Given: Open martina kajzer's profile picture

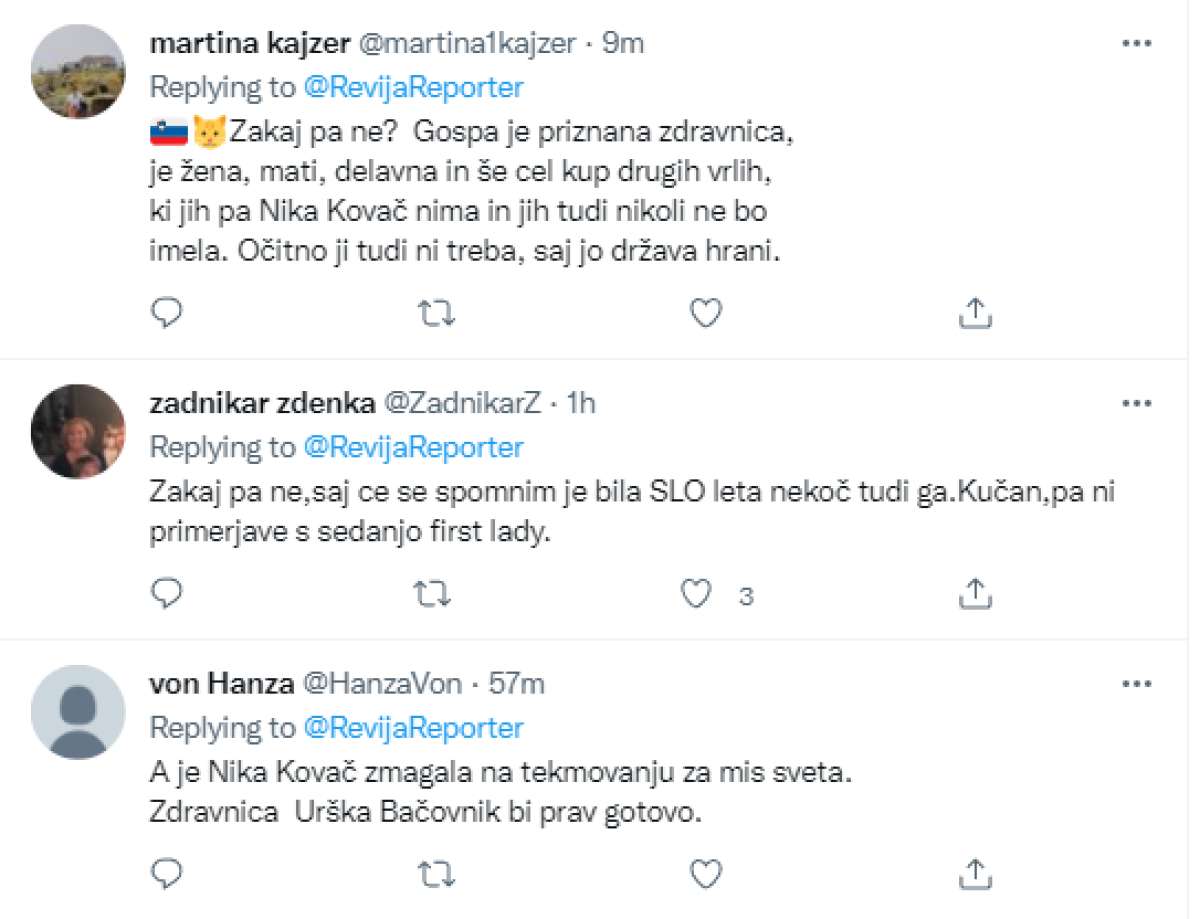Looking at the screenshot, I should click(78, 71).
